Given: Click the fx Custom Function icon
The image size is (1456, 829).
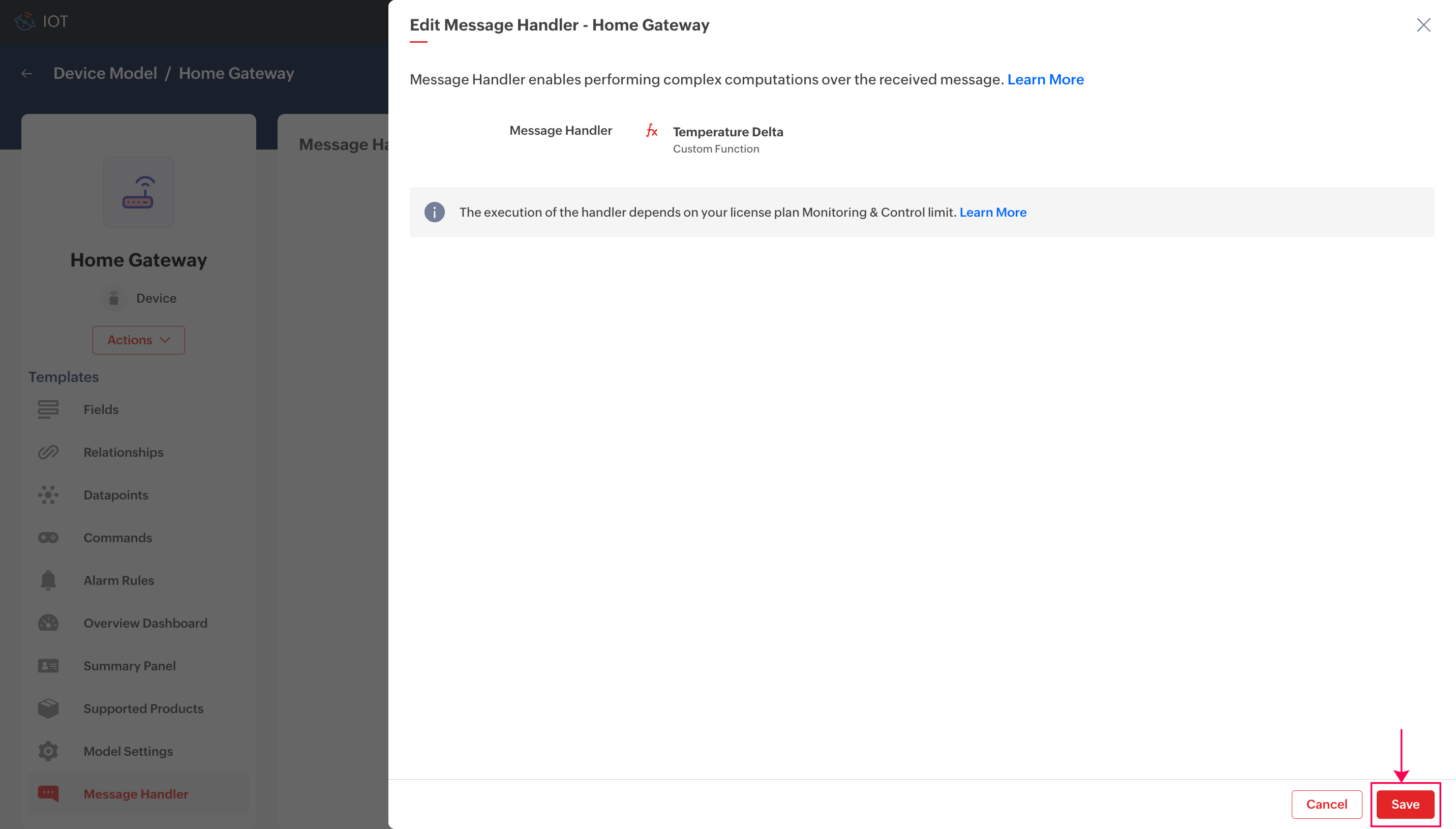Looking at the screenshot, I should click(651, 131).
